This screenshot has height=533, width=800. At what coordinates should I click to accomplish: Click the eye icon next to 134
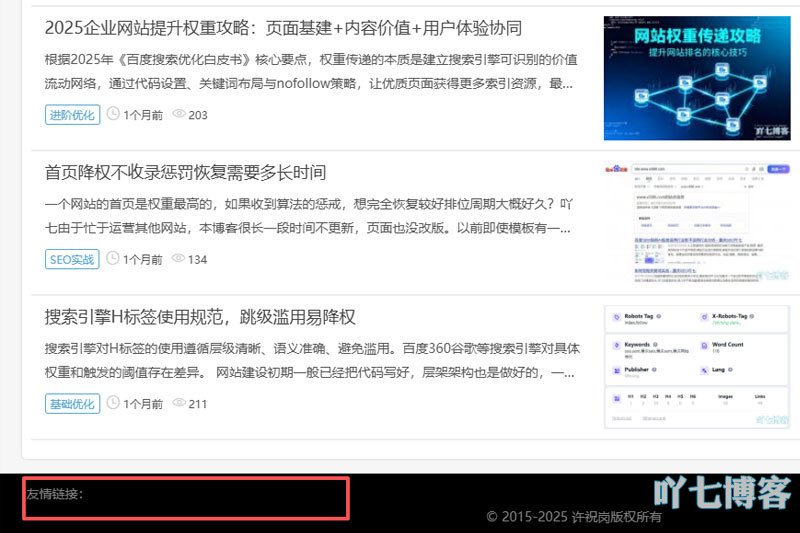[179, 258]
